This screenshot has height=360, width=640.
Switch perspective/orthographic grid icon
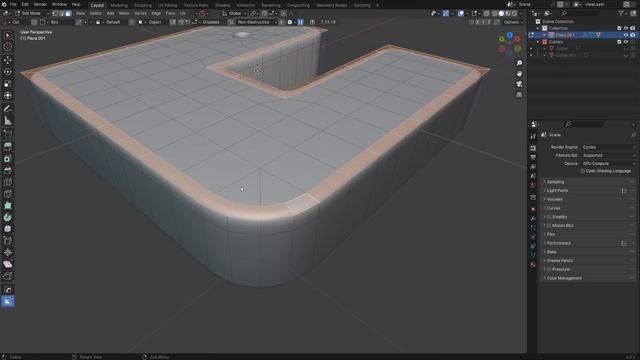519,95
